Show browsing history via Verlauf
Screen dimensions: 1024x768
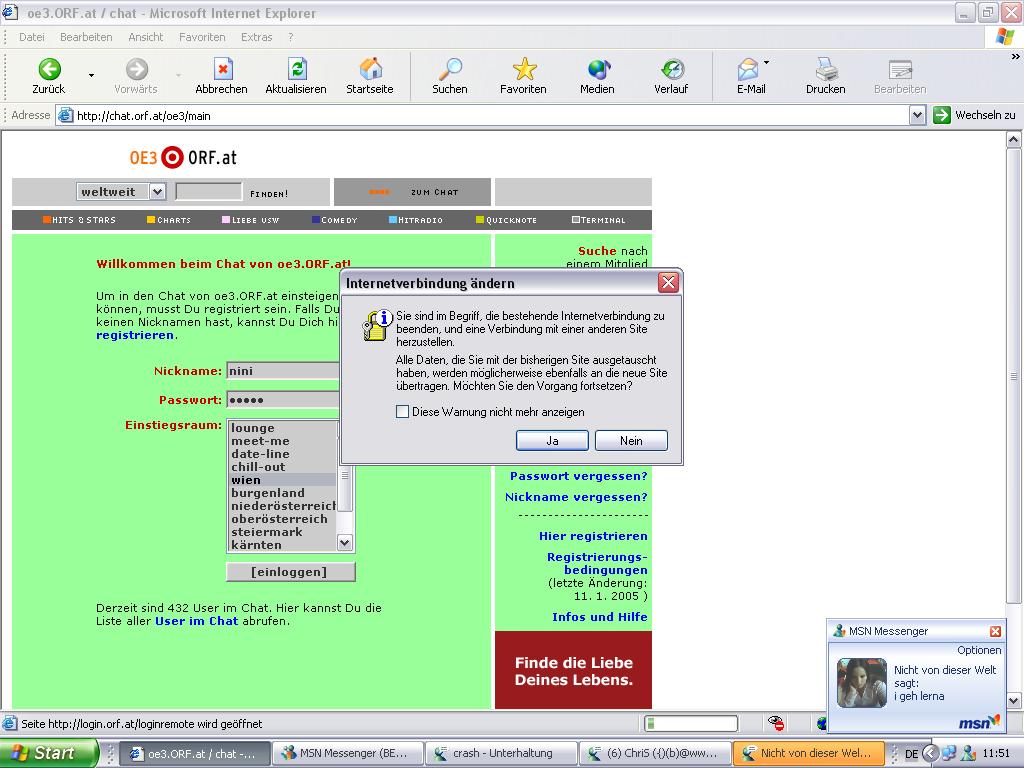[x=671, y=76]
